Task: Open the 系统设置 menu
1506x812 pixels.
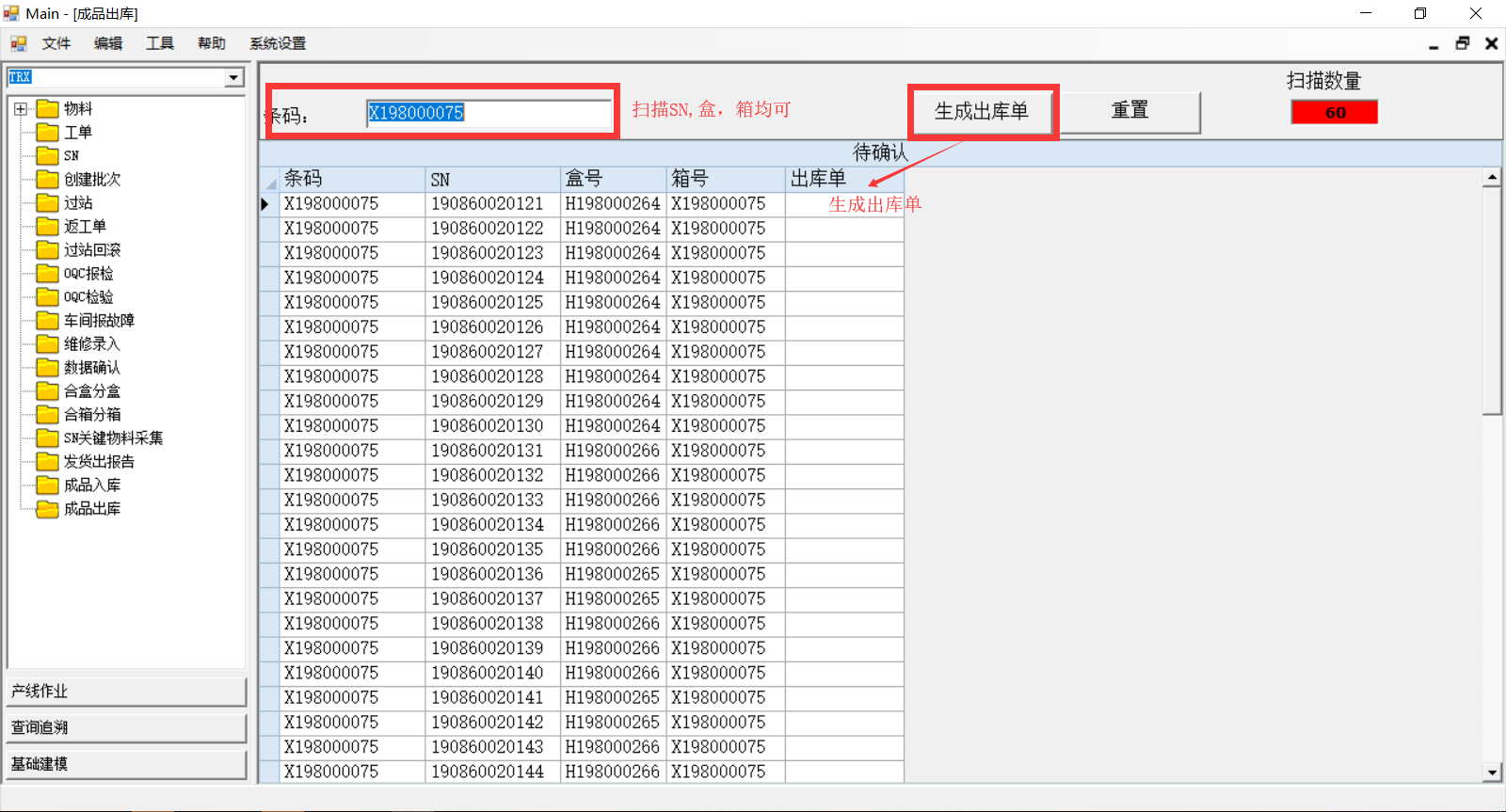Action: pyautogui.click(x=277, y=43)
